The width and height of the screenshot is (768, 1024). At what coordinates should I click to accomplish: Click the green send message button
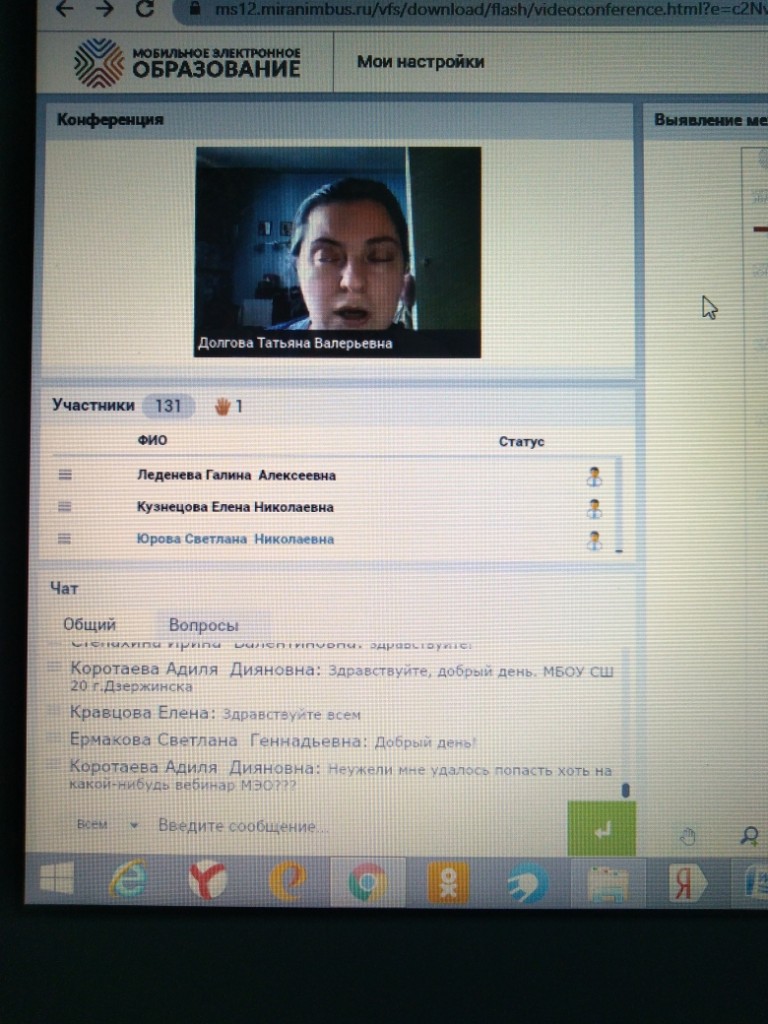601,829
